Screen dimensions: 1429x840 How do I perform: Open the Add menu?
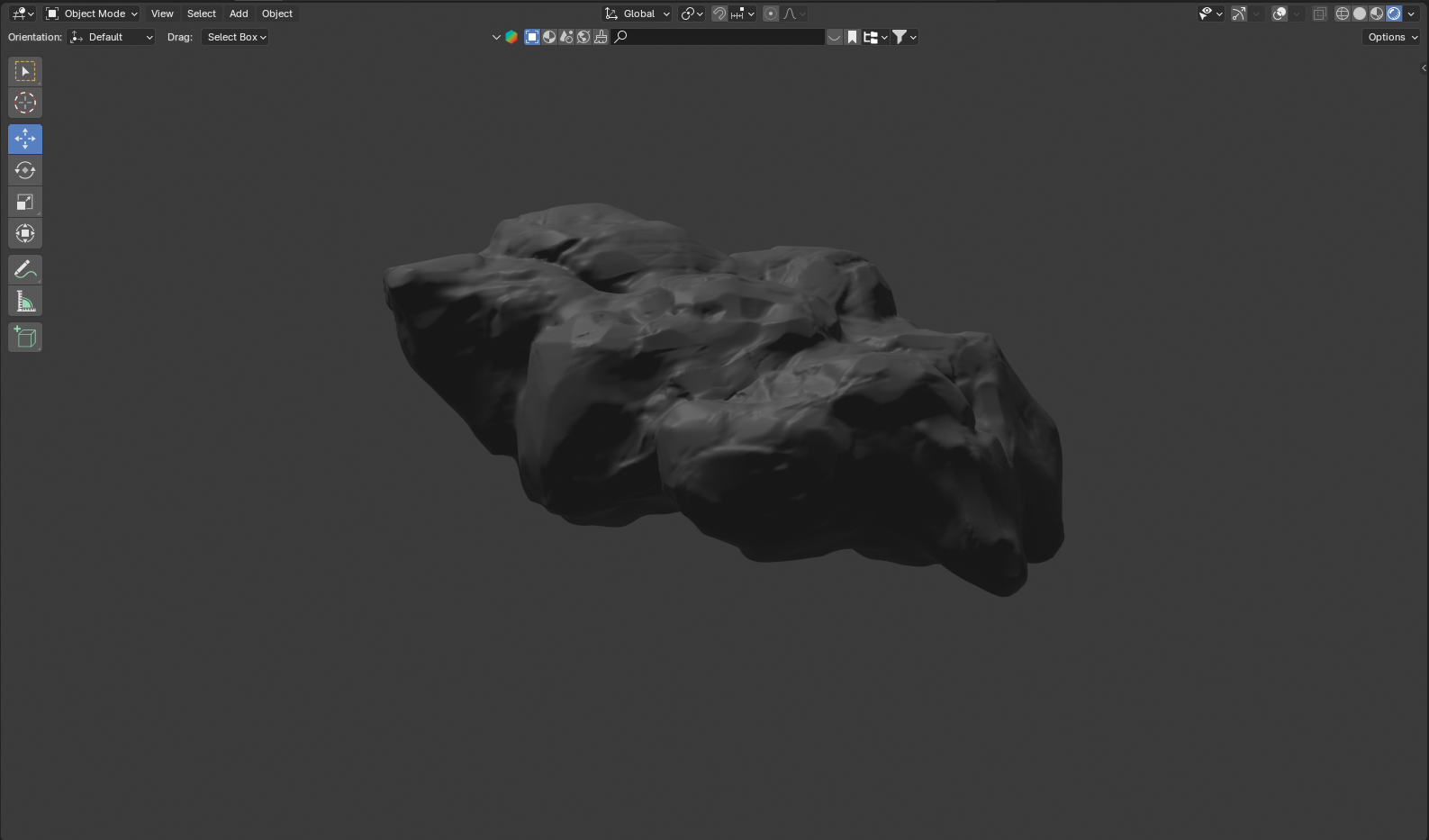click(239, 14)
